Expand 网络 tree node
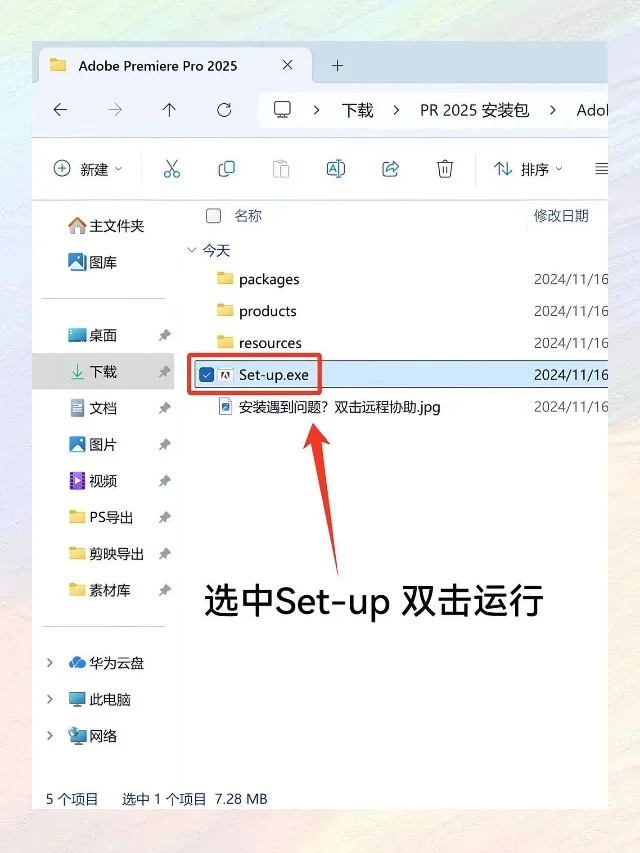The height and width of the screenshot is (853, 640). coord(50,735)
